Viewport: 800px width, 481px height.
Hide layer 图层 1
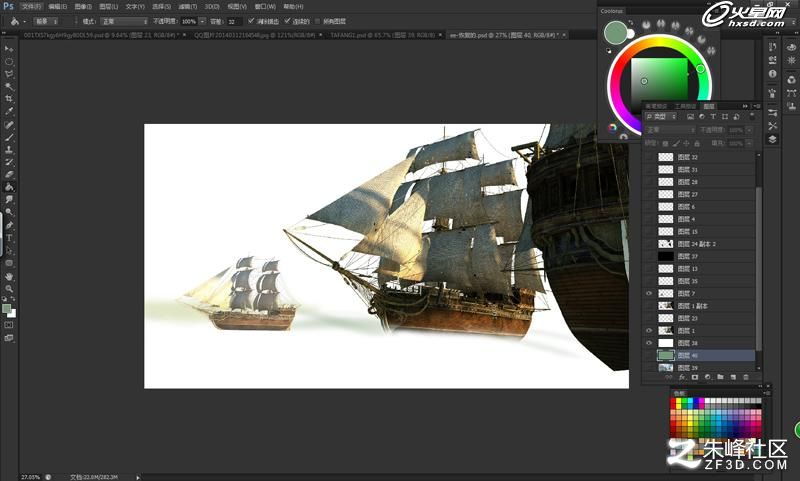[649, 331]
